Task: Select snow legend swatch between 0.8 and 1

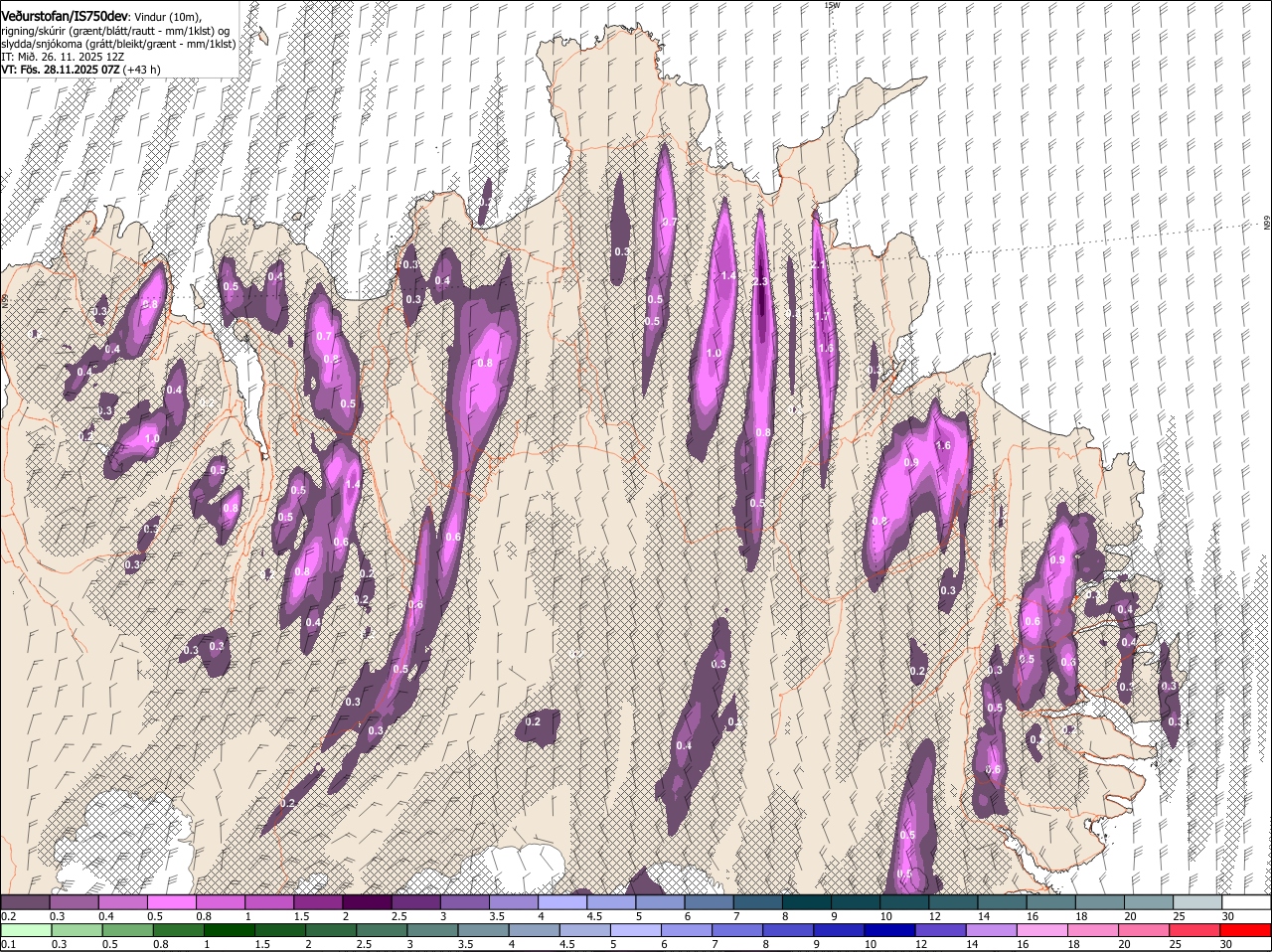Action: tap(221, 902)
